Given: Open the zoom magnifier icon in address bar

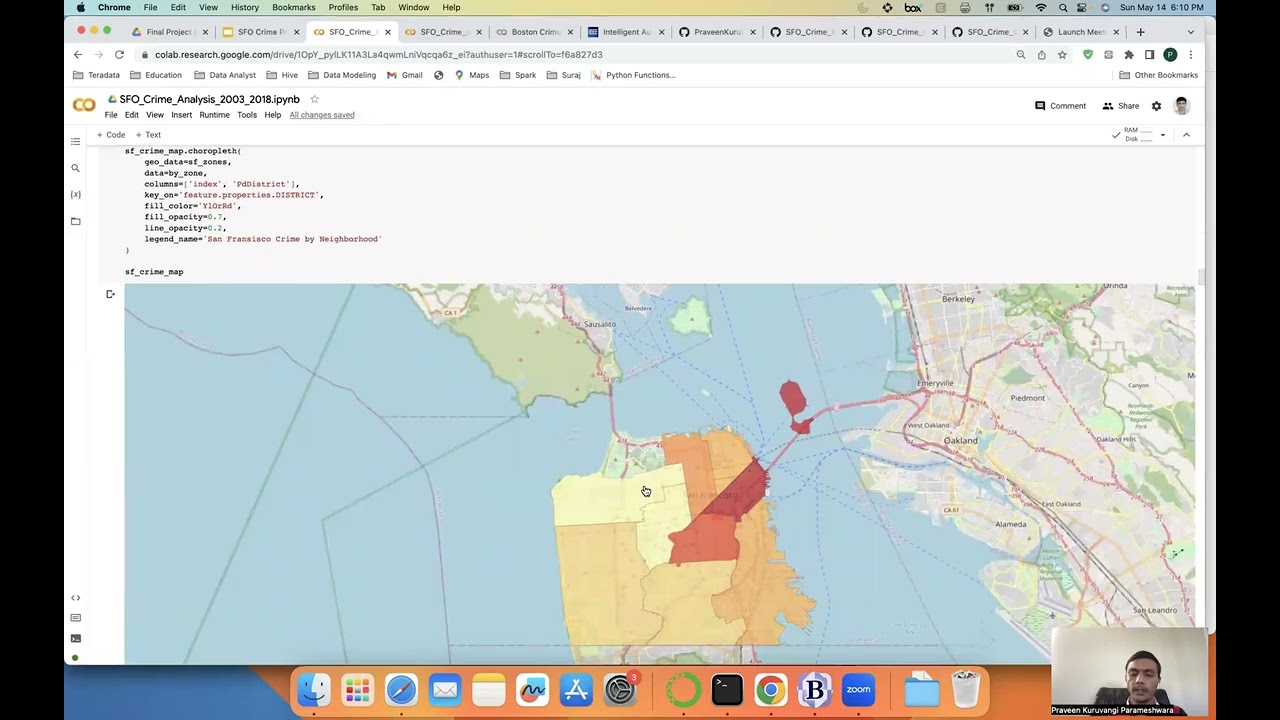Looking at the screenshot, I should (1020, 55).
